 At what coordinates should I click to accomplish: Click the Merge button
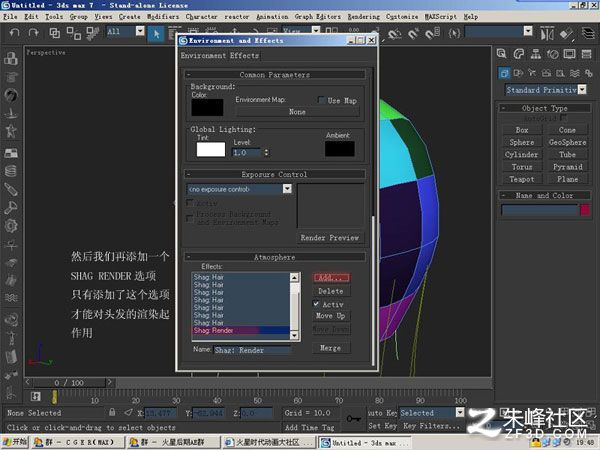(331, 348)
